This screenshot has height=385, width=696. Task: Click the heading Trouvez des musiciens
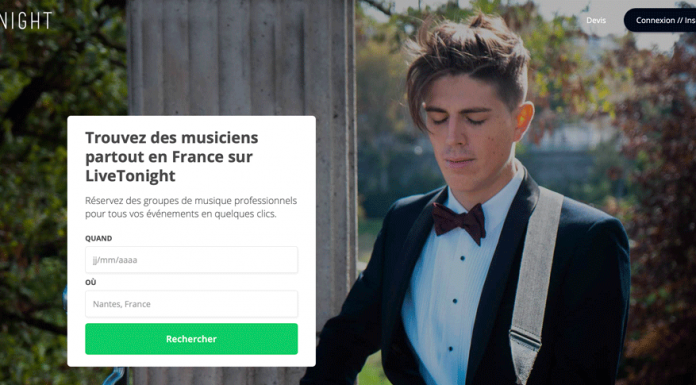click(171, 138)
